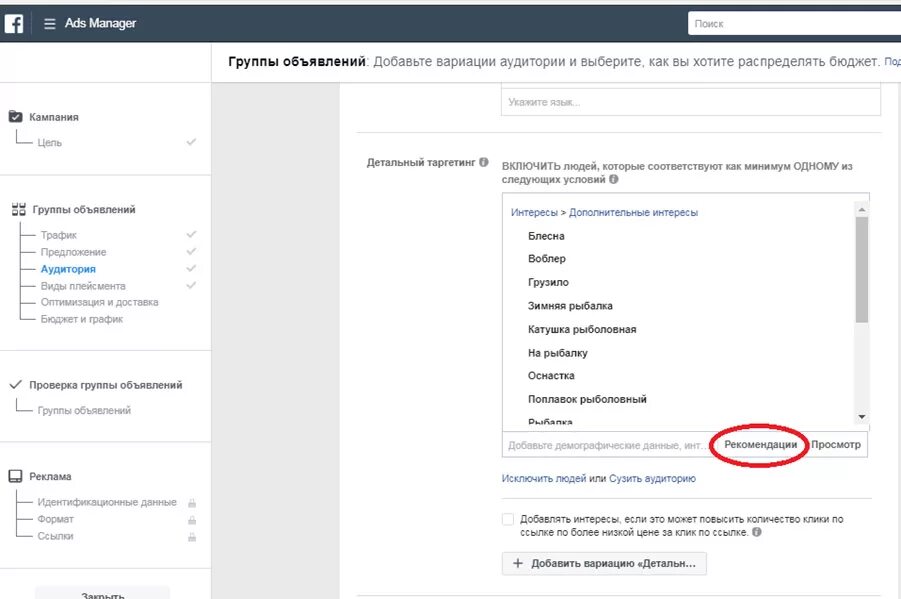This screenshot has height=599, width=901.
Task: Click the Исключить людей link
Action: 544,479
